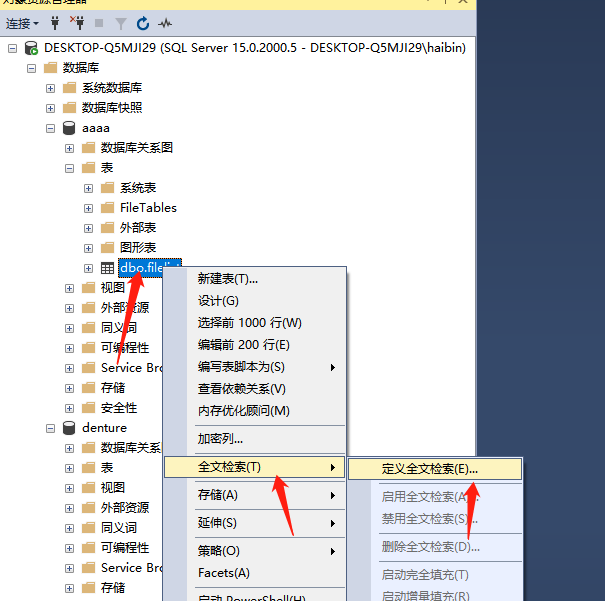Expand the FileTables folder
605x601 pixels.
[x=88, y=208]
